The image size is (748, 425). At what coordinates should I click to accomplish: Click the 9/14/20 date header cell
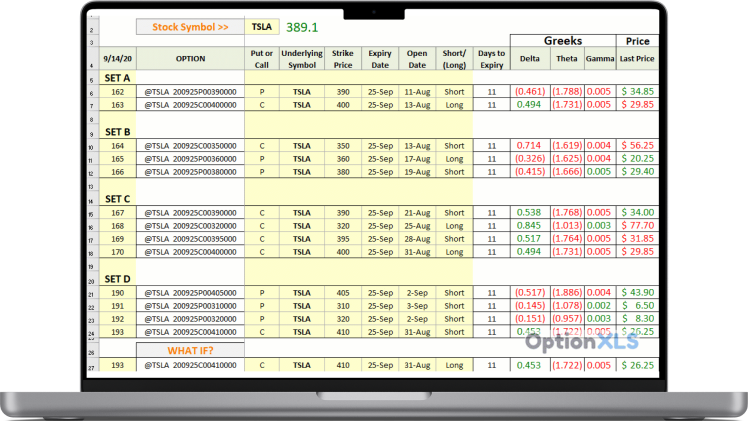tap(117, 59)
